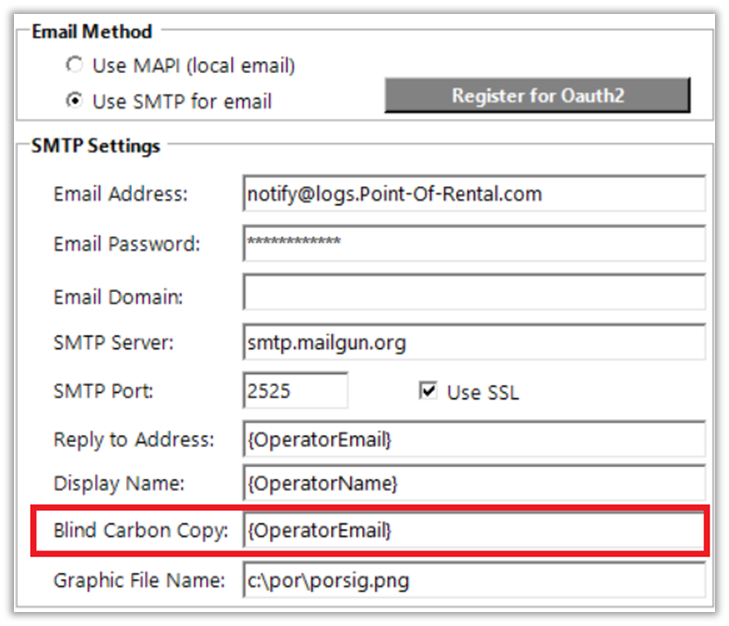Select the Use SMTP for email option
The image size is (729, 626).
(x=73, y=101)
